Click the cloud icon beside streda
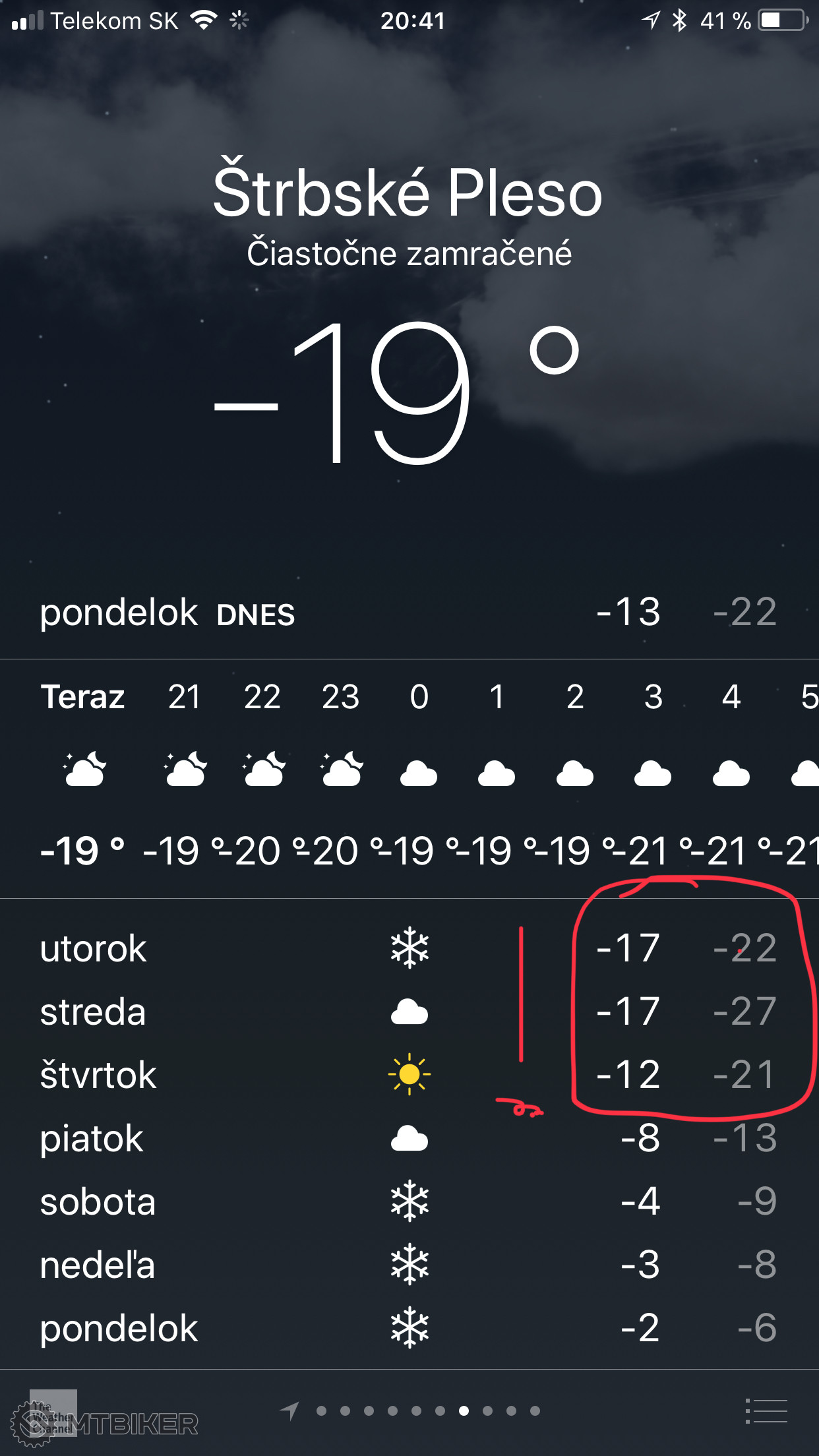The image size is (819, 1456). 409,1012
